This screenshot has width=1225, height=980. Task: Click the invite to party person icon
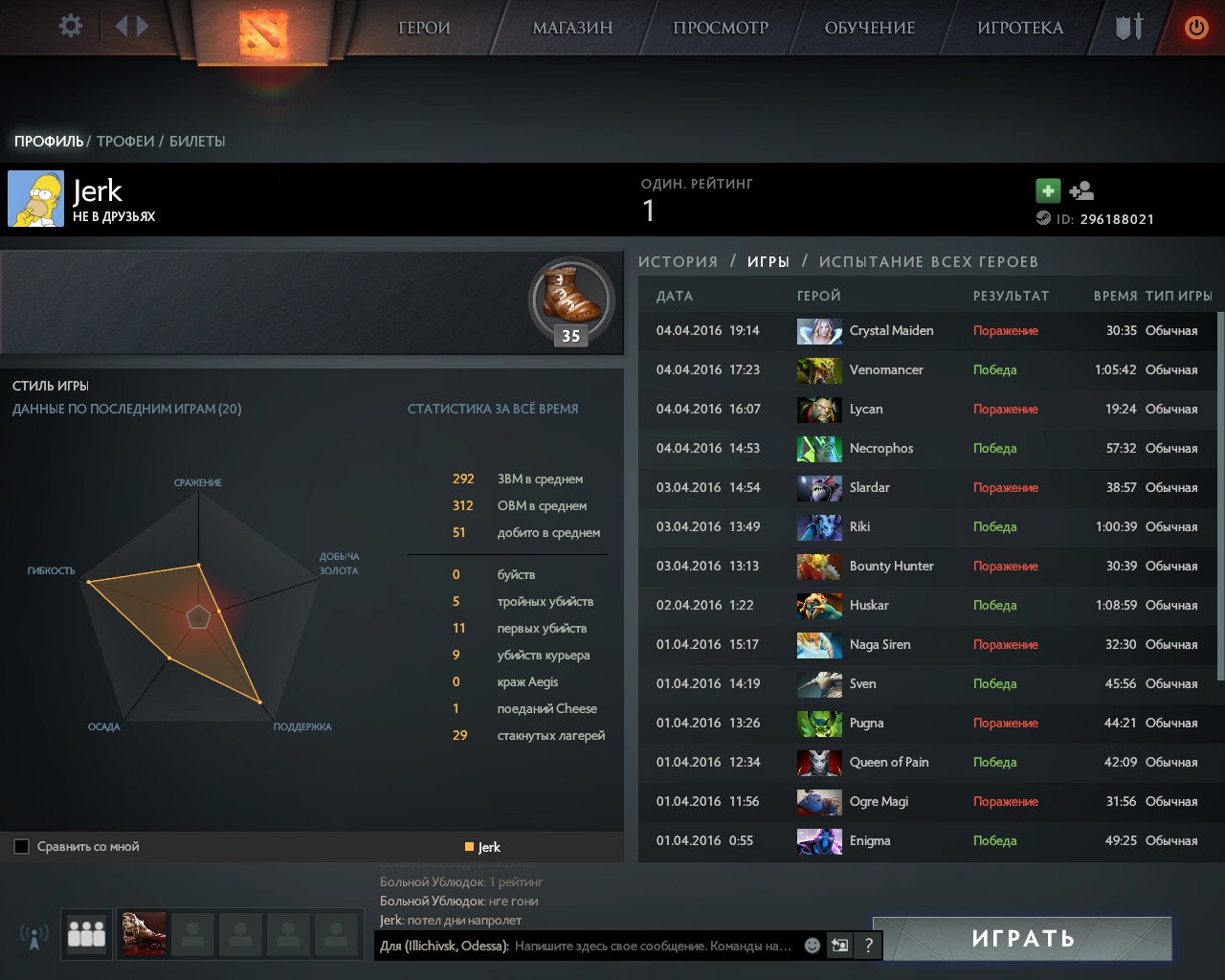[x=1081, y=191]
